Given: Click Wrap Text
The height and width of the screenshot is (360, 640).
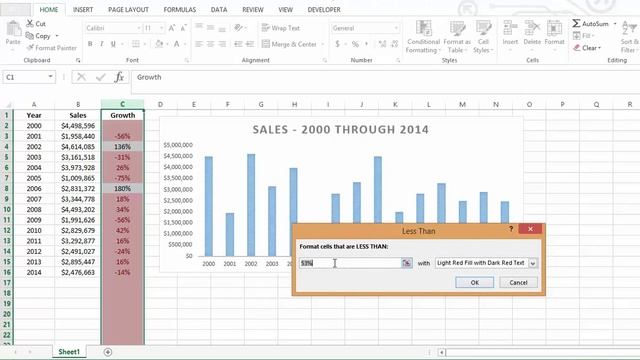Looking at the screenshot, I should tap(281, 28).
